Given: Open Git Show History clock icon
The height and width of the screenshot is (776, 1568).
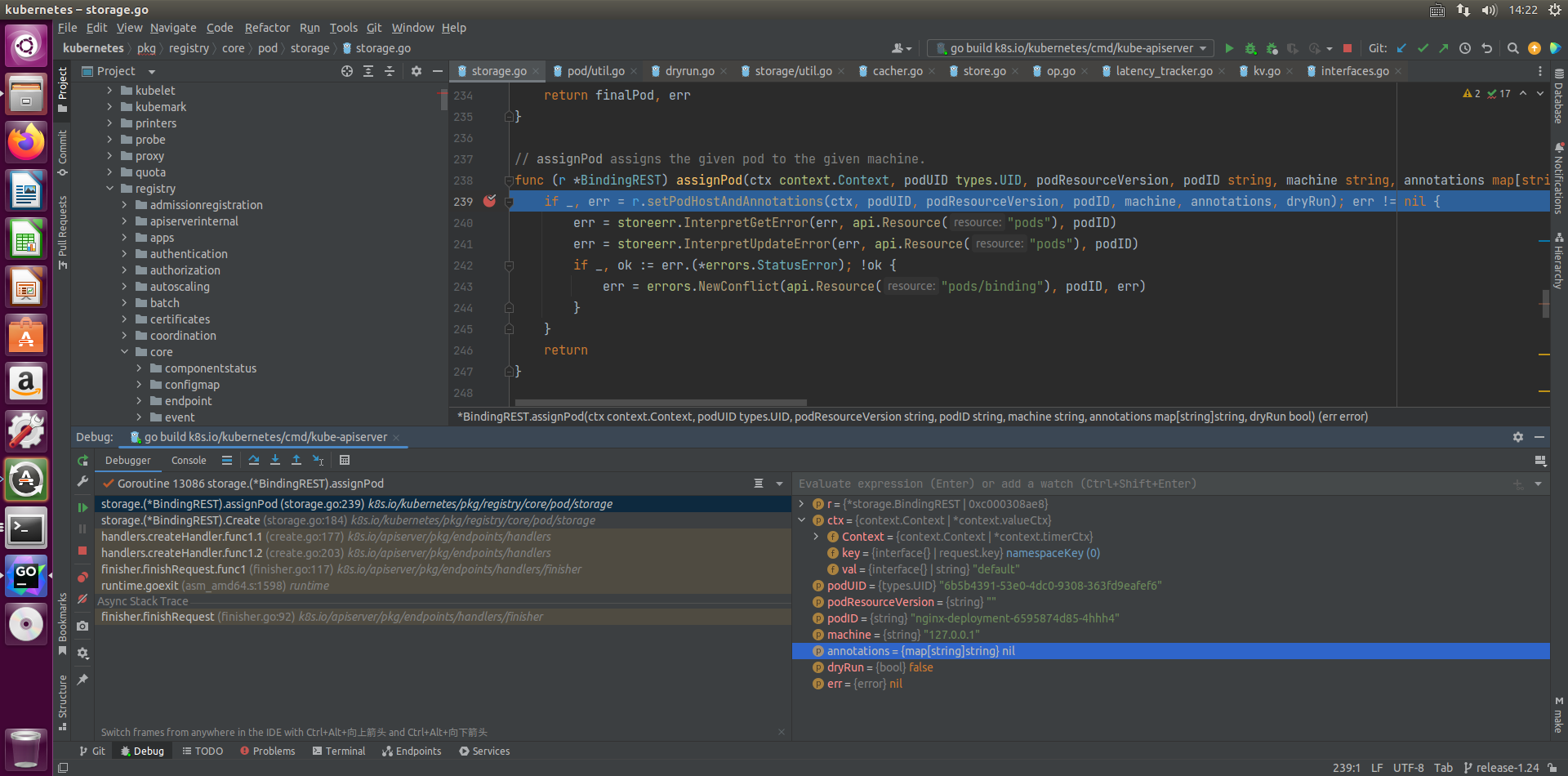Looking at the screenshot, I should (x=1465, y=48).
